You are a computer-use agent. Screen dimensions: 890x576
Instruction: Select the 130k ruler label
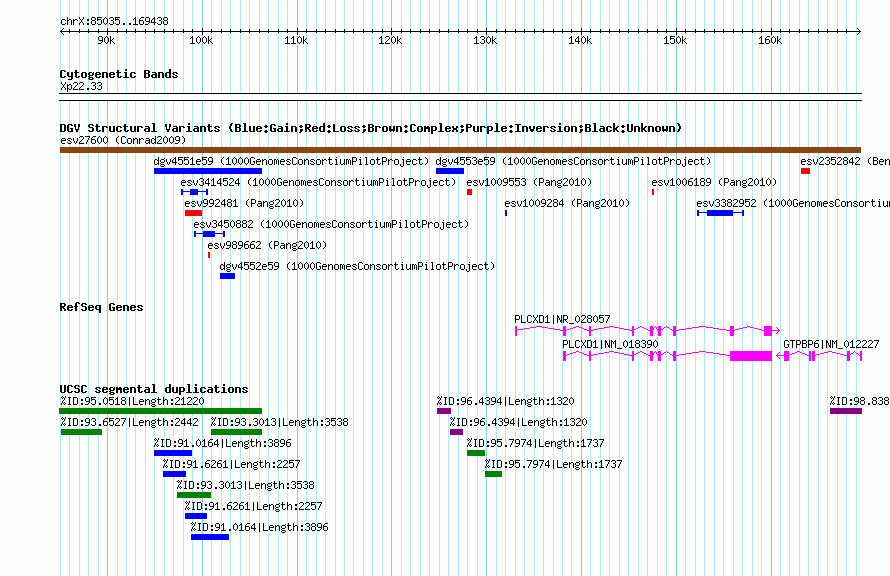[485, 40]
